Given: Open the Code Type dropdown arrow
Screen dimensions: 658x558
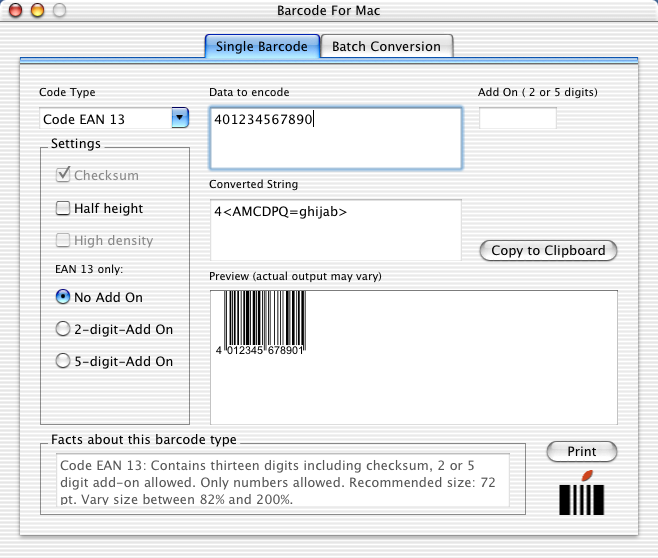Looking at the screenshot, I should [180, 118].
